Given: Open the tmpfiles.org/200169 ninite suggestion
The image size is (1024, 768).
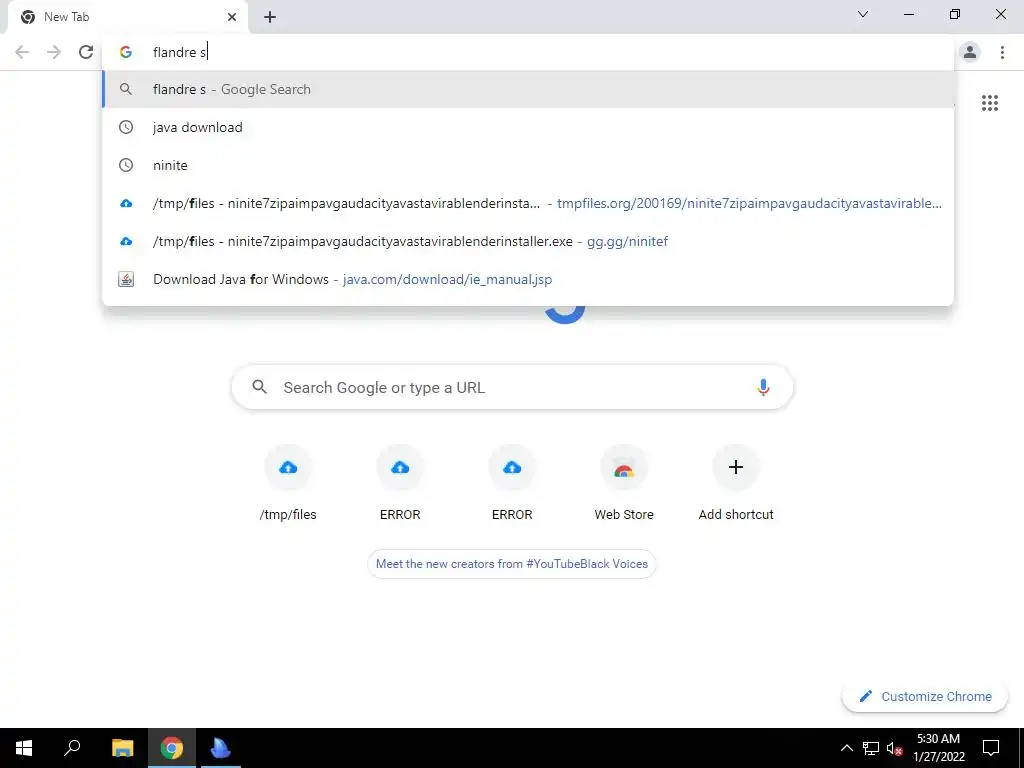Looking at the screenshot, I should [x=528, y=203].
